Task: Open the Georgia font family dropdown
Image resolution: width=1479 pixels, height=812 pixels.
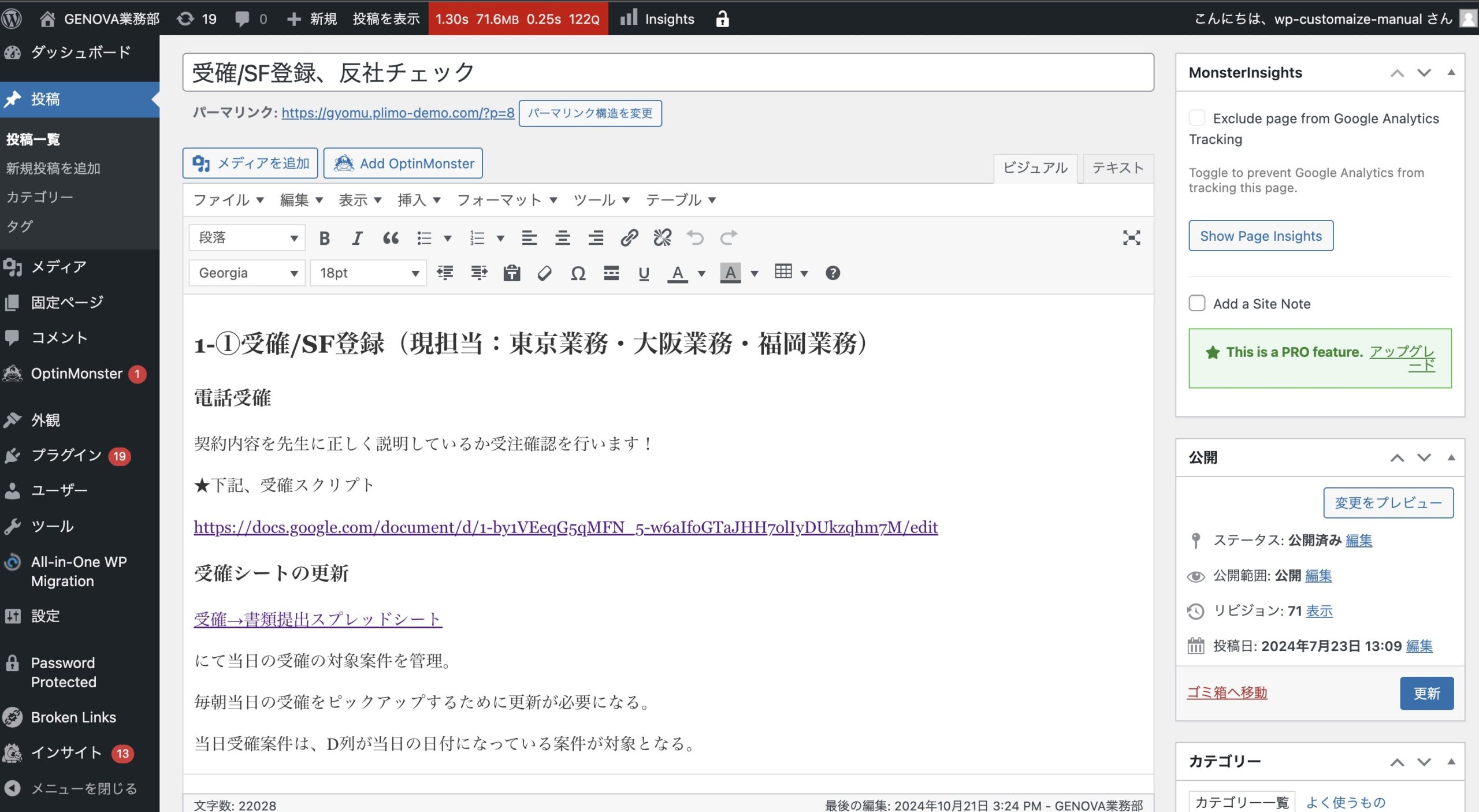Action: tap(247, 273)
